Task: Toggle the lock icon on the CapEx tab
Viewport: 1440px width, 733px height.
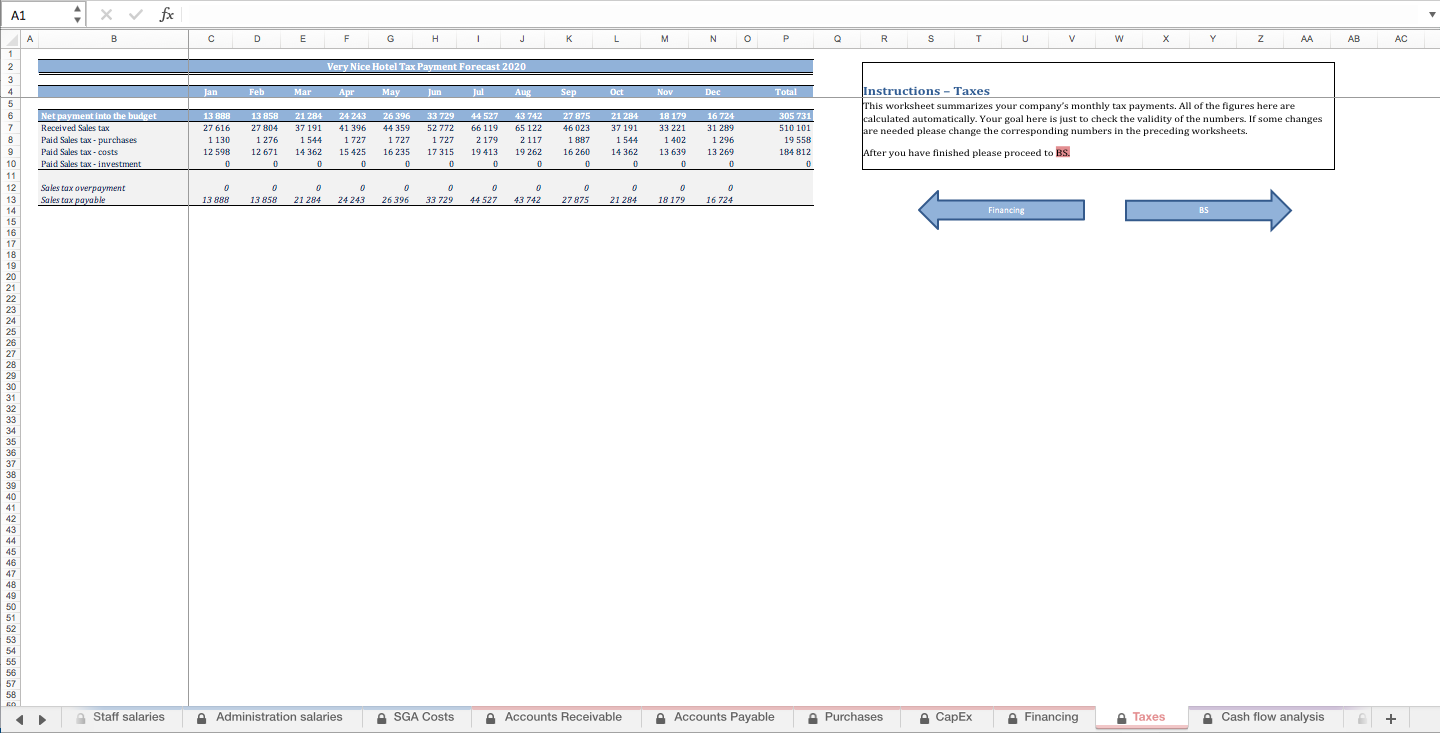Action: coord(923,718)
